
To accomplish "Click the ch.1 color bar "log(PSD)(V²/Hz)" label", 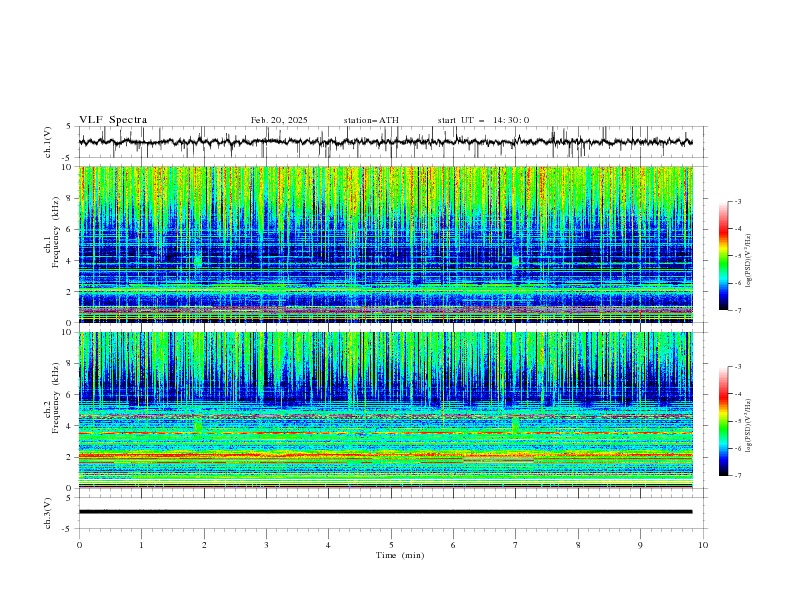I will (749, 261).
